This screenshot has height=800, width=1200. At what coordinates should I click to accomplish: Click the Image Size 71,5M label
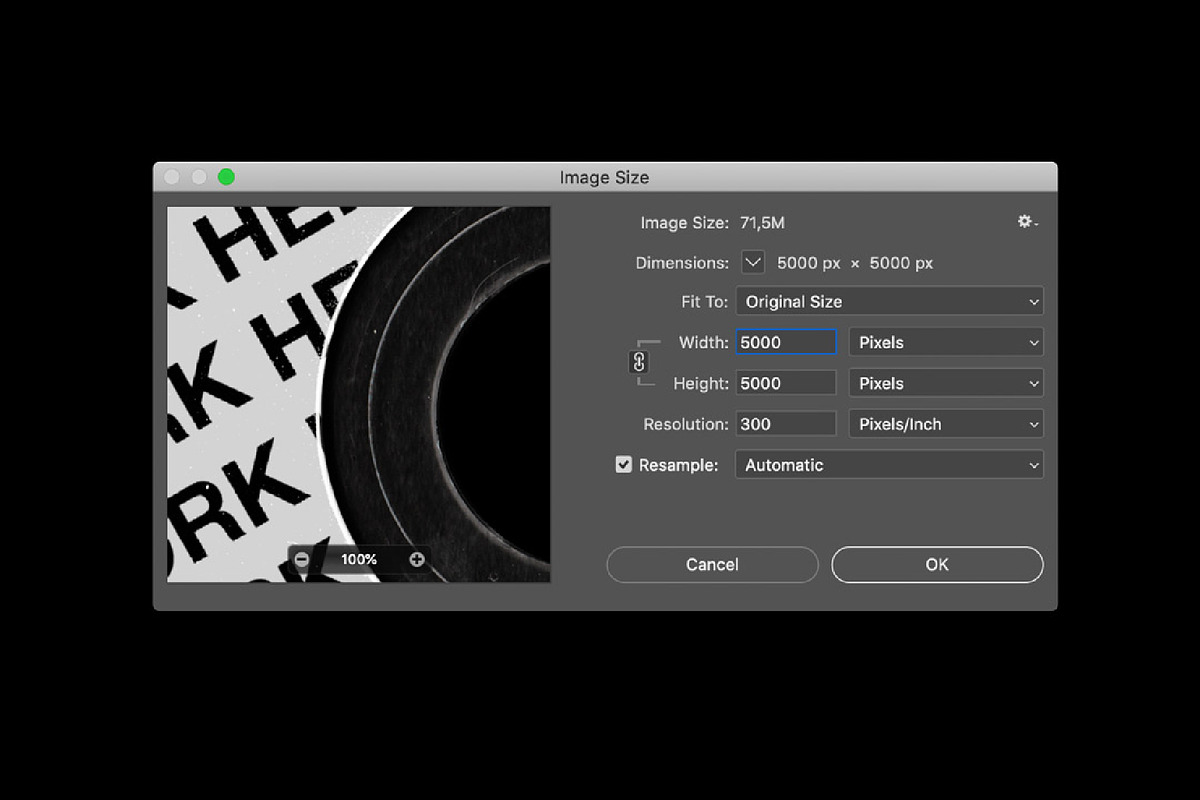point(762,222)
